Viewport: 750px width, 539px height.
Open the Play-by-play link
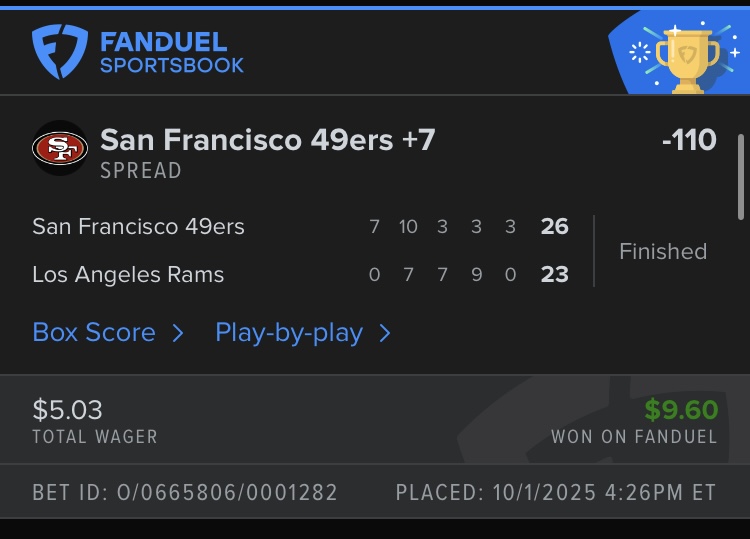289,333
